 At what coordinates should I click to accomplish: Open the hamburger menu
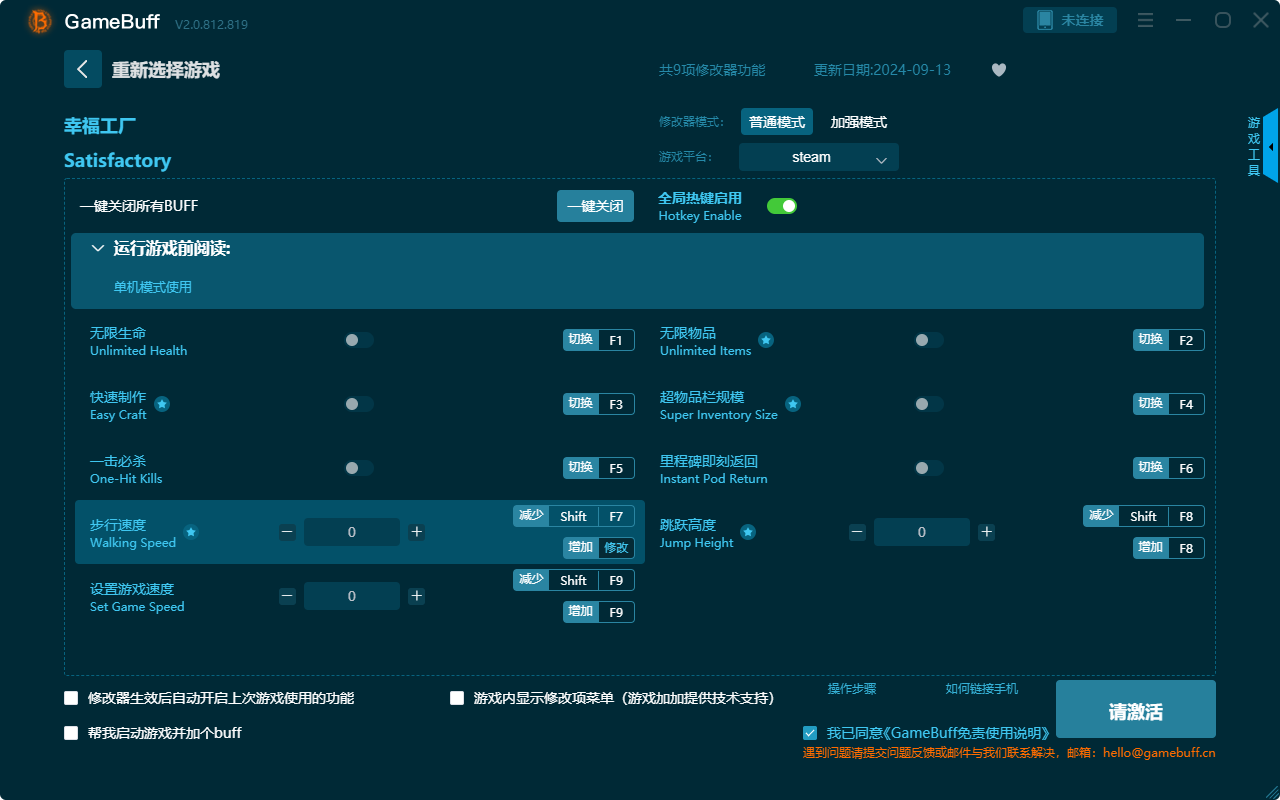point(1144,19)
